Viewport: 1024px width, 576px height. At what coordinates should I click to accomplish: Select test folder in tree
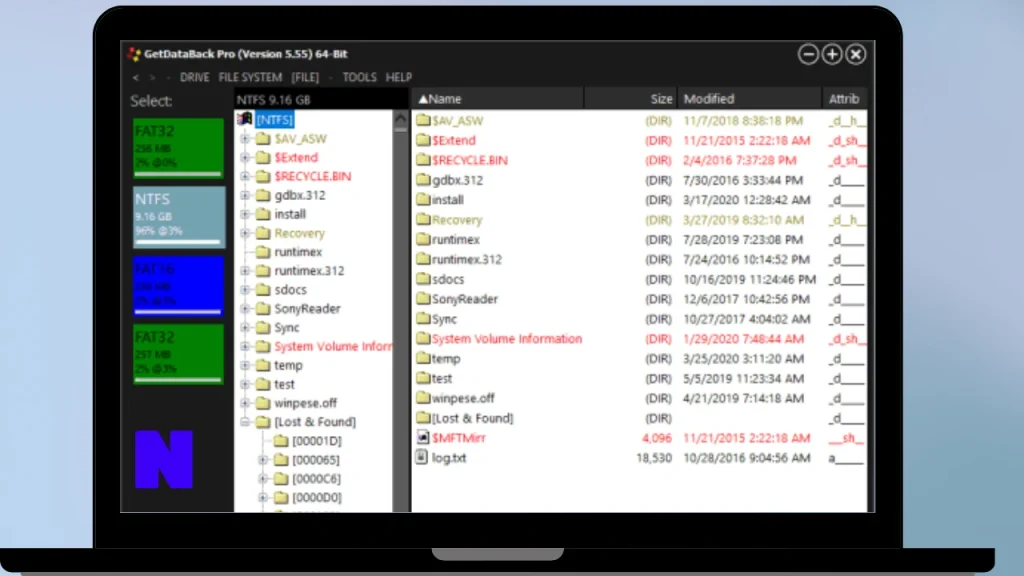pos(284,384)
